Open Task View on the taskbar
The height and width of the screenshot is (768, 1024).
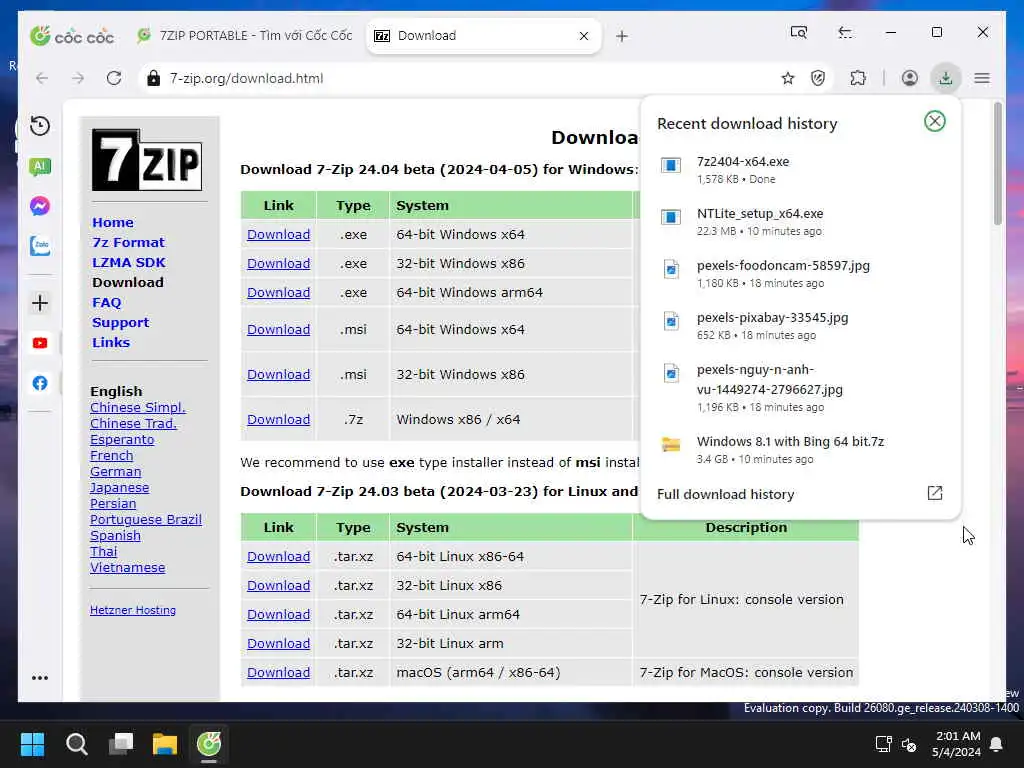pyautogui.click(x=121, y=744)
